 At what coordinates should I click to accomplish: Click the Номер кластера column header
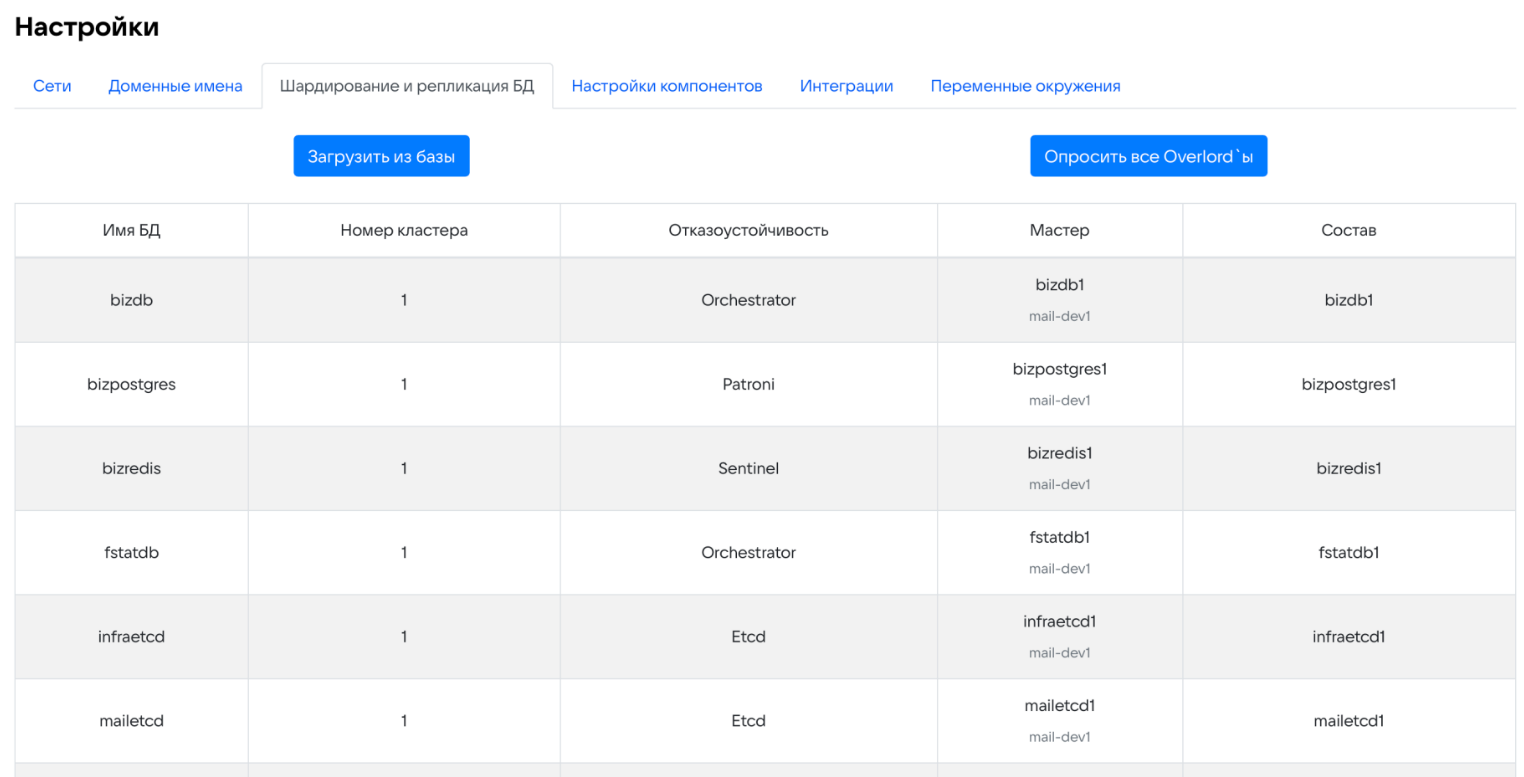pos(404,230)
